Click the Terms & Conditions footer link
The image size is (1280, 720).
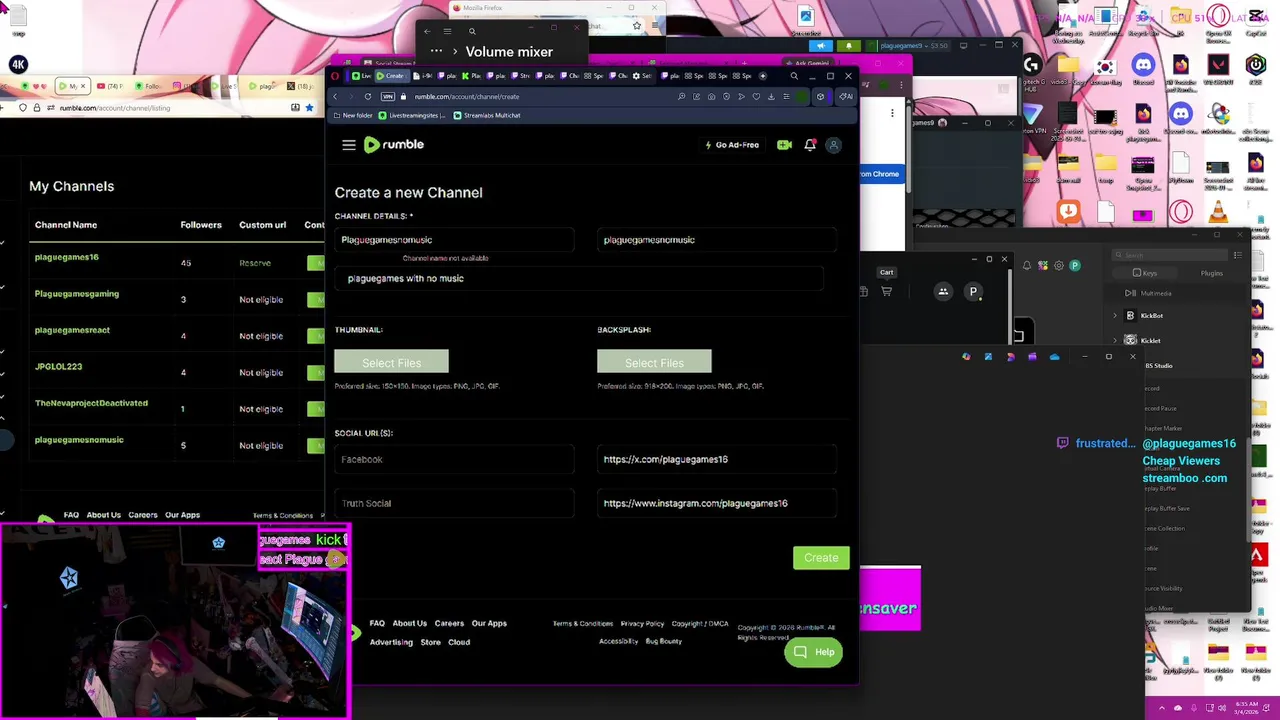click(582, 624)
